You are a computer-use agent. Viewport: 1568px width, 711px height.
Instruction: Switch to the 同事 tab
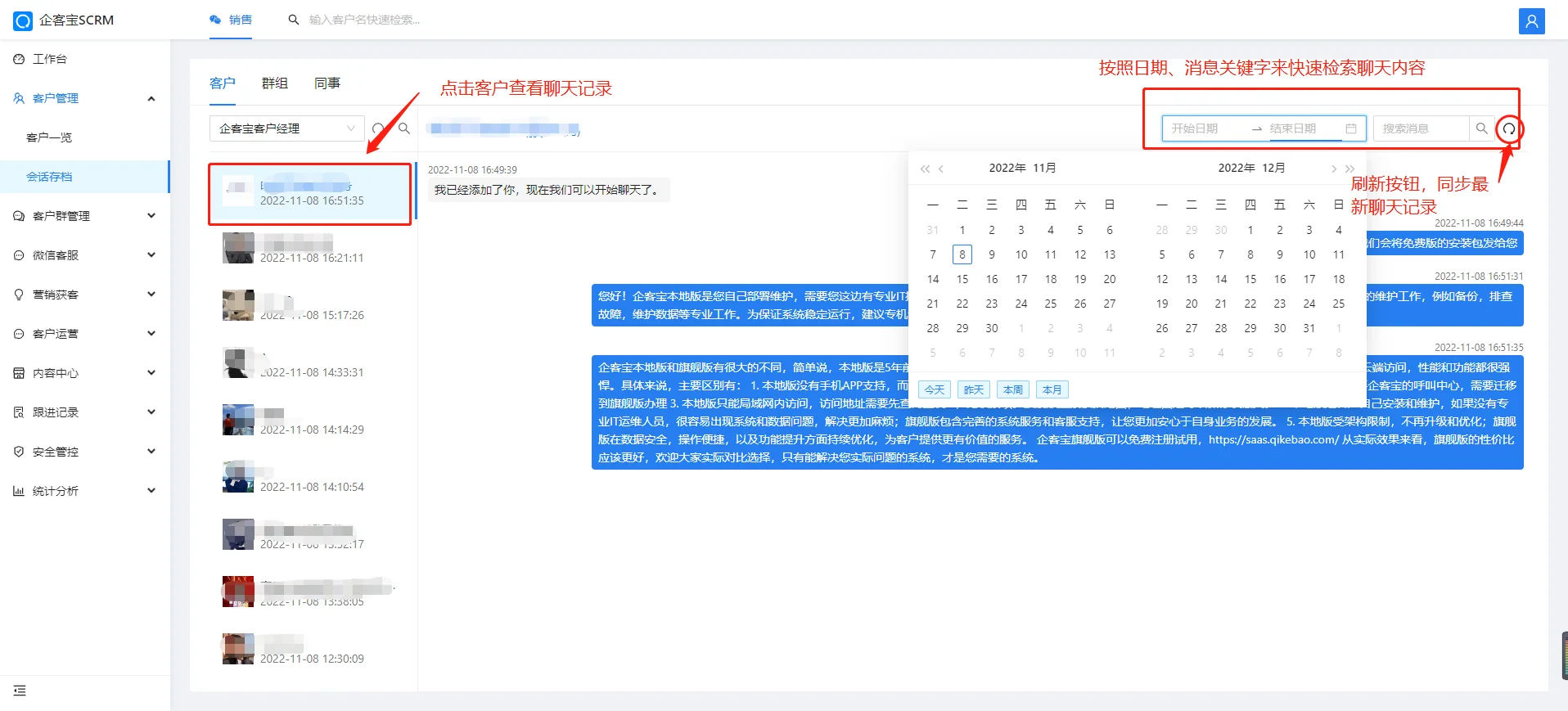[327, 83]
